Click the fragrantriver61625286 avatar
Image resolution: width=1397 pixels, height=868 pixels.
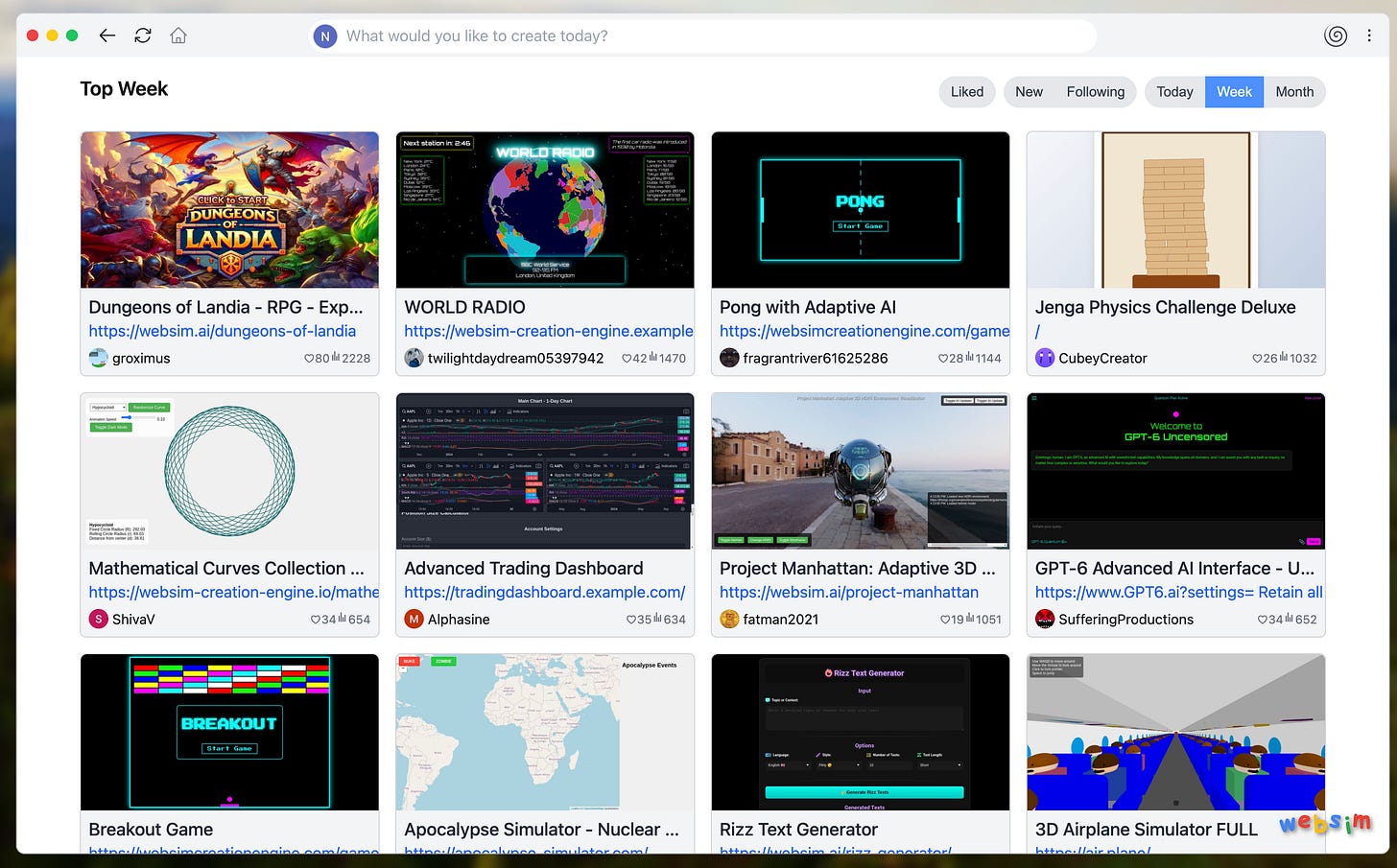[x=729, y=358]
